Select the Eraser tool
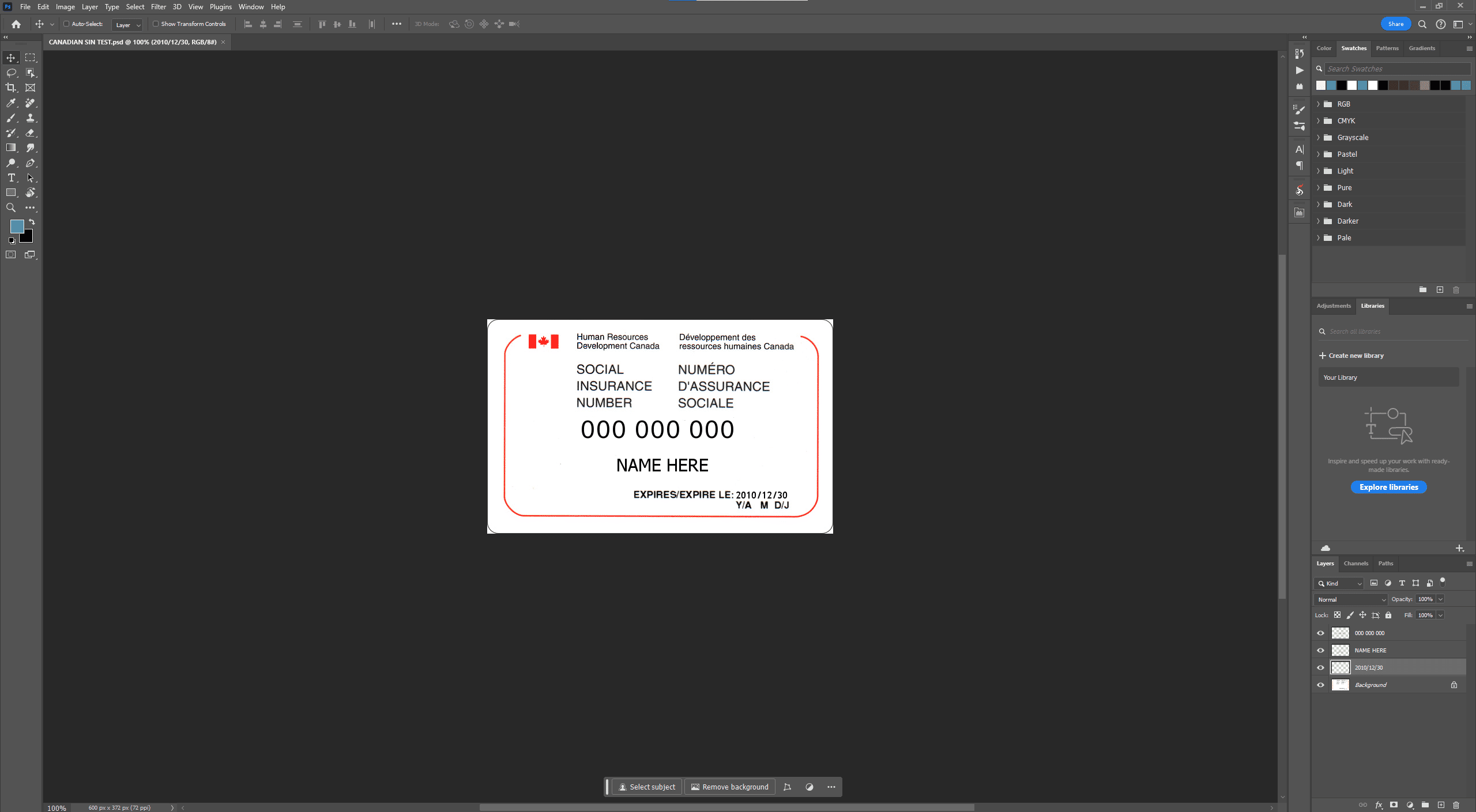 pos(30,133)
